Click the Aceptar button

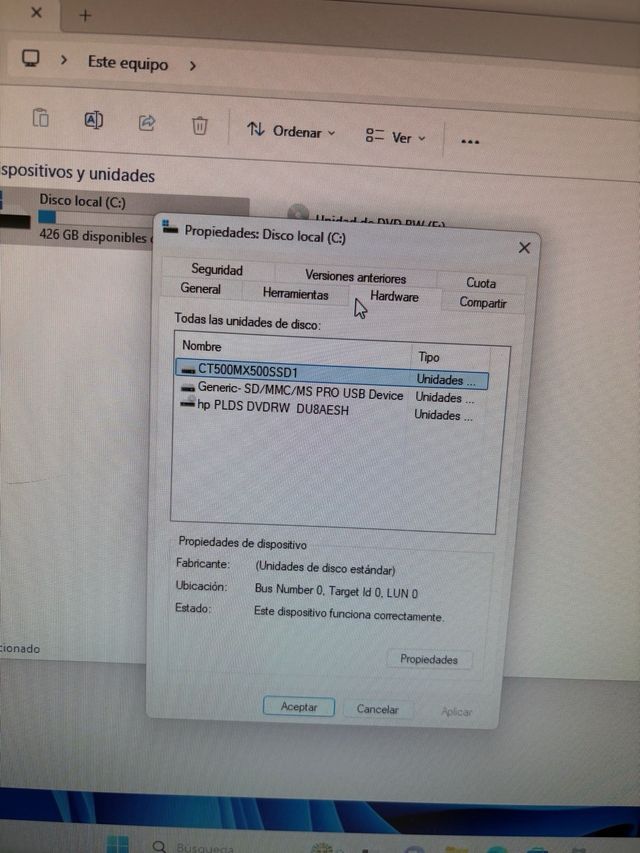(299, 707)
